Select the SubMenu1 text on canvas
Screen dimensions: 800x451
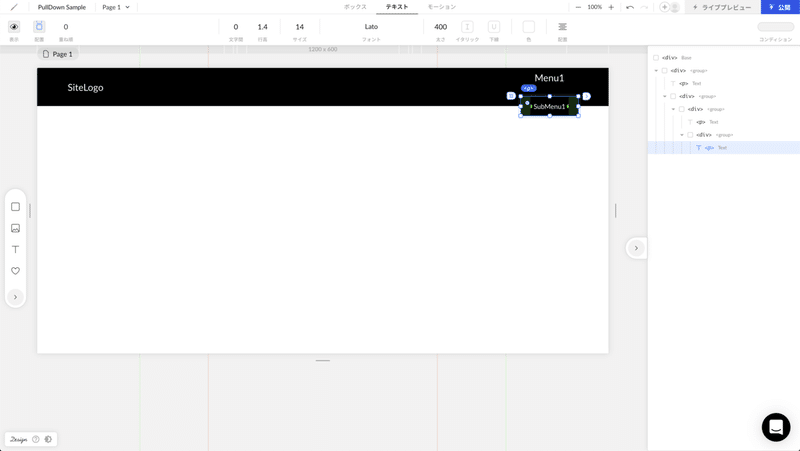[x=549, y=106]
